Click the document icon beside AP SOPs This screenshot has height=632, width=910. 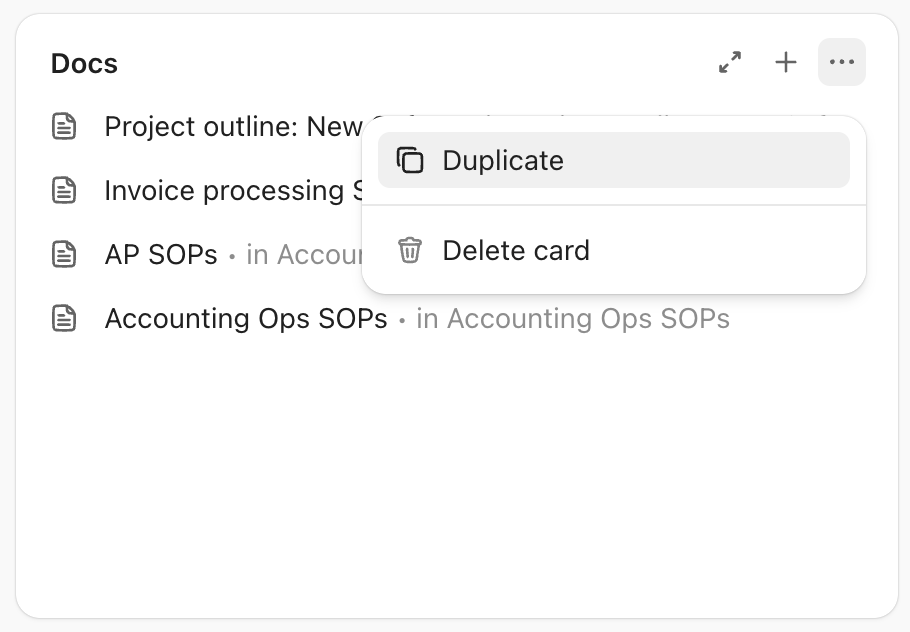tap(64, 254)
